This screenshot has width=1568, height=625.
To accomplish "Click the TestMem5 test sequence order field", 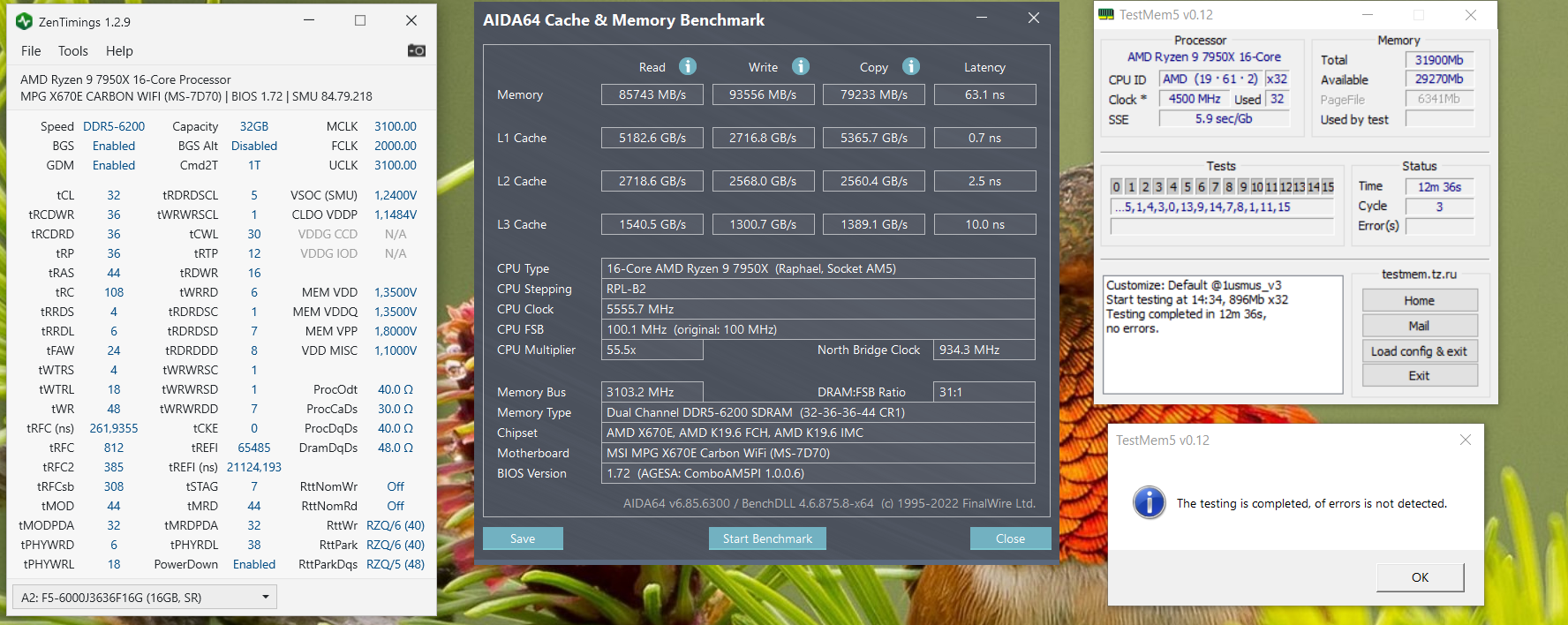I will [x=1222, y=207].
